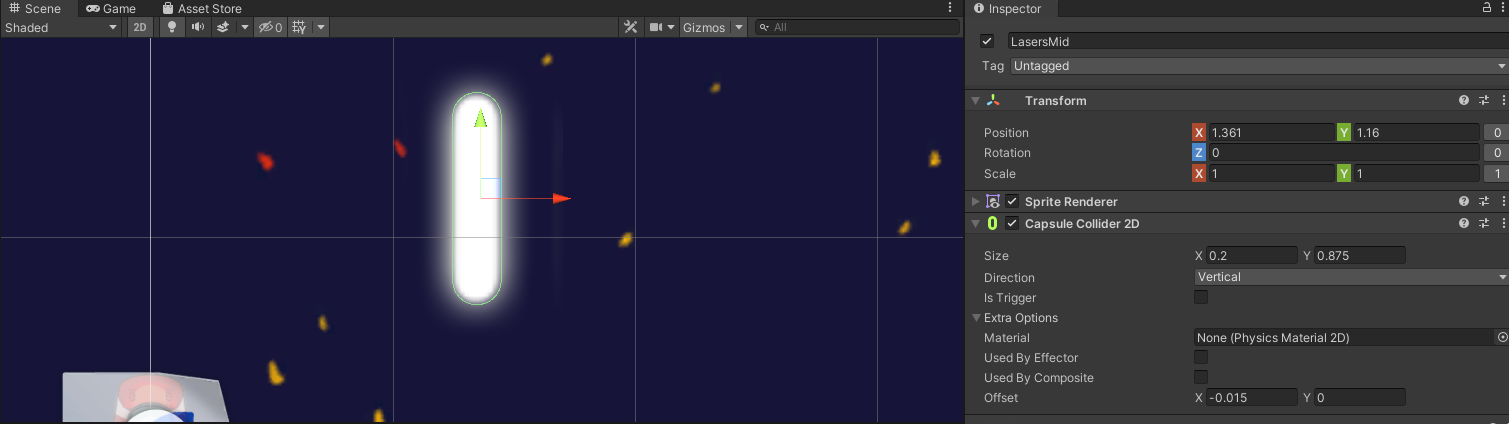Click Rotation Z value field
Image resolution: width=1509 pixels, height=424 pixels.
click(x=1342, y=153)
